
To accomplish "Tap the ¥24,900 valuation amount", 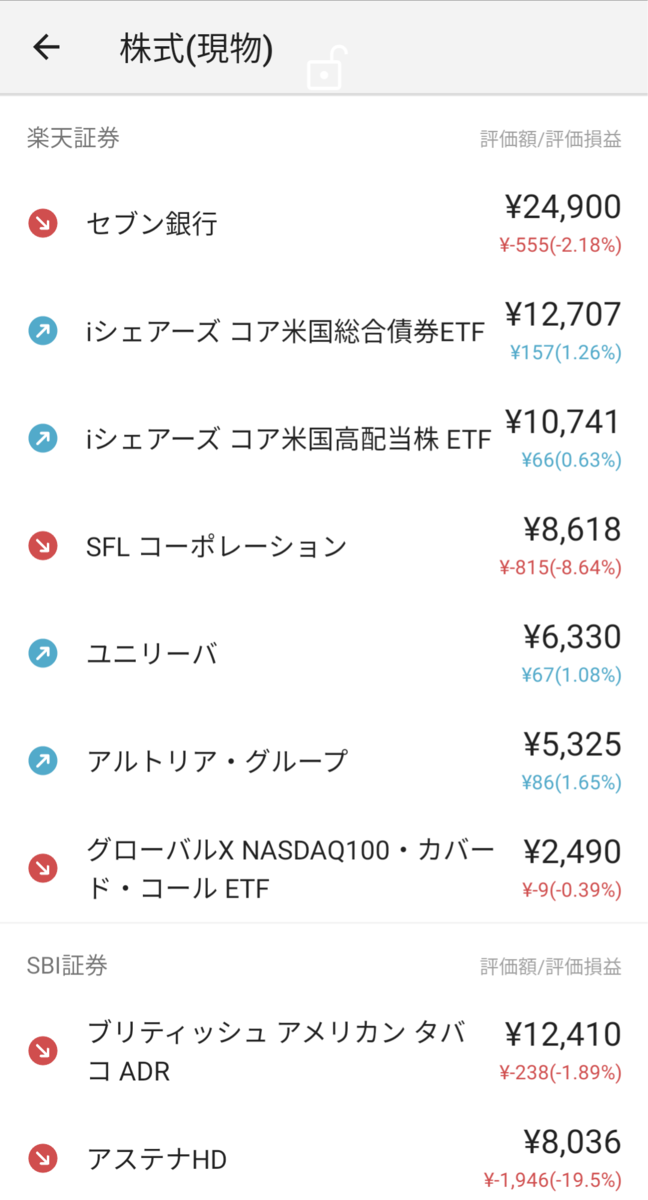I will [x=563, y=207].
